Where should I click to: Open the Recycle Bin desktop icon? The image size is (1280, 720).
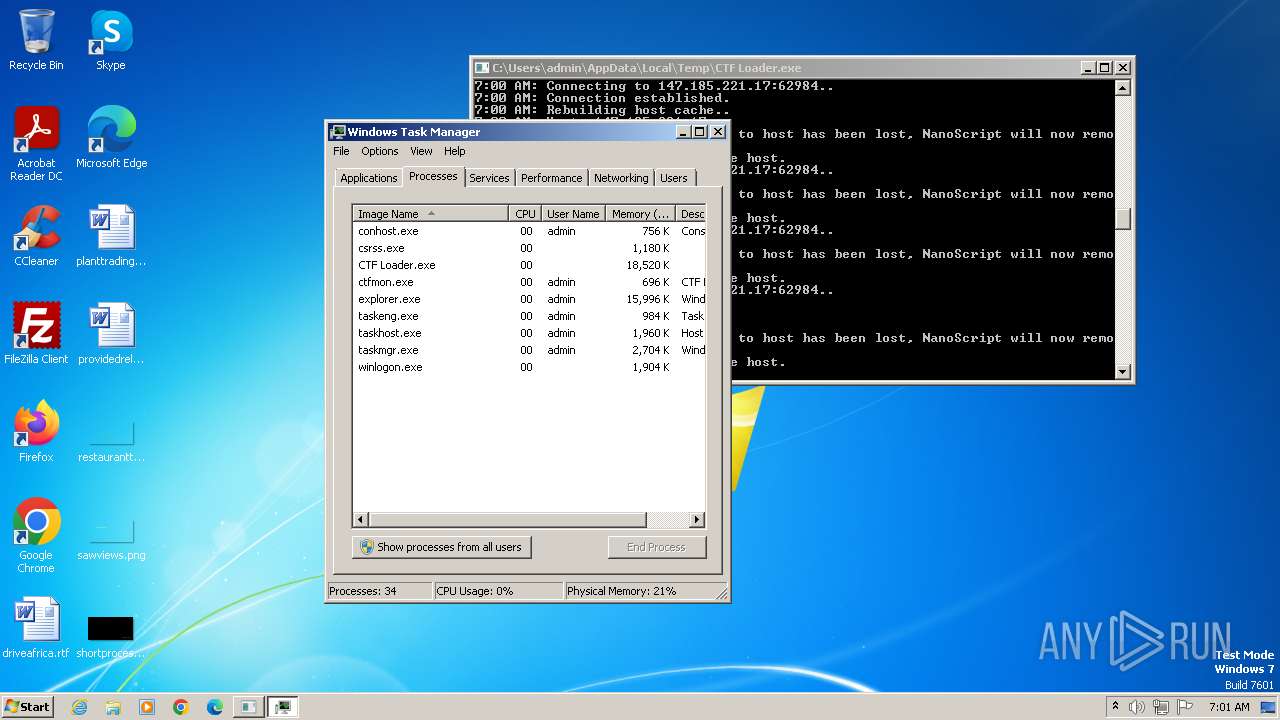[x=36, y=40]
